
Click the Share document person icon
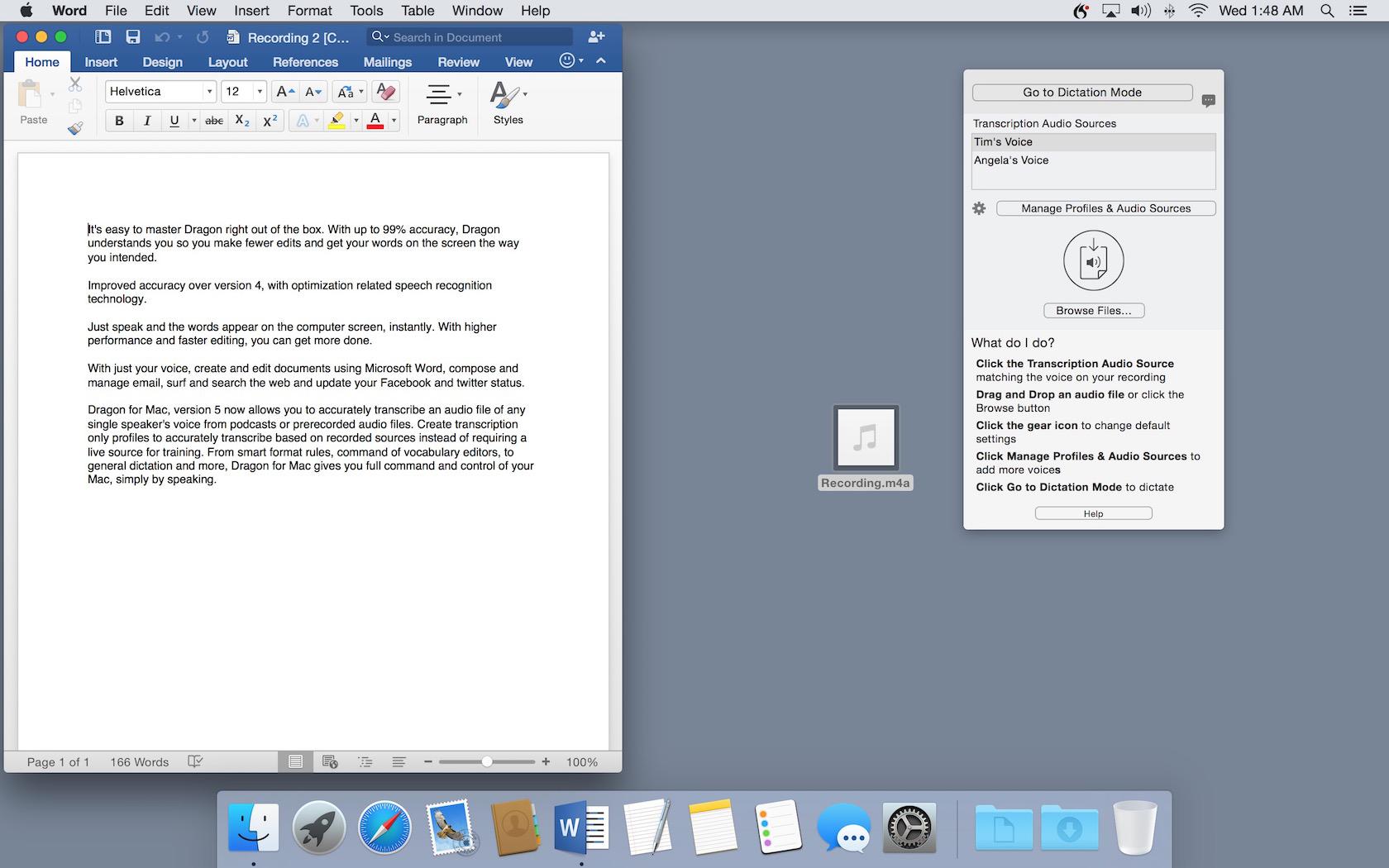tap(595, 37)
